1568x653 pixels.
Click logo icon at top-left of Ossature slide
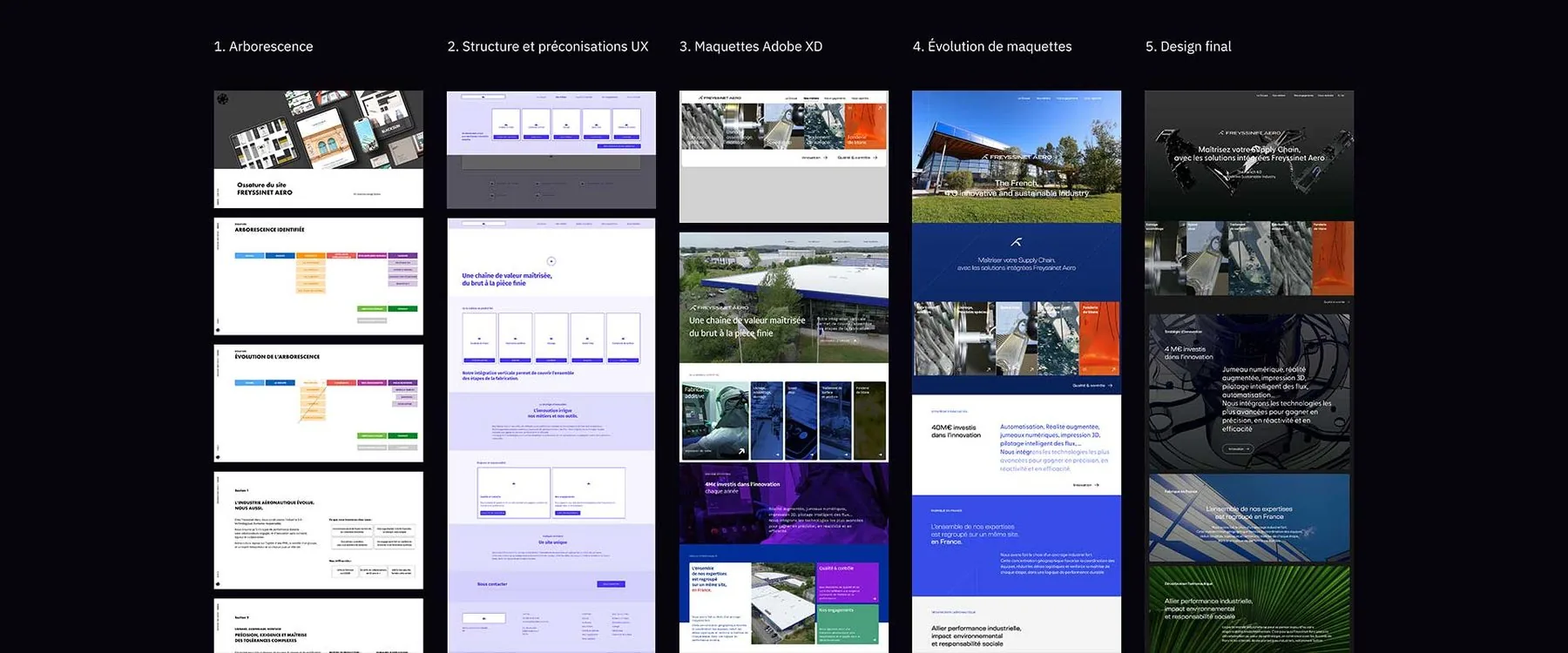pyautogui.click(x=223, y=99)
